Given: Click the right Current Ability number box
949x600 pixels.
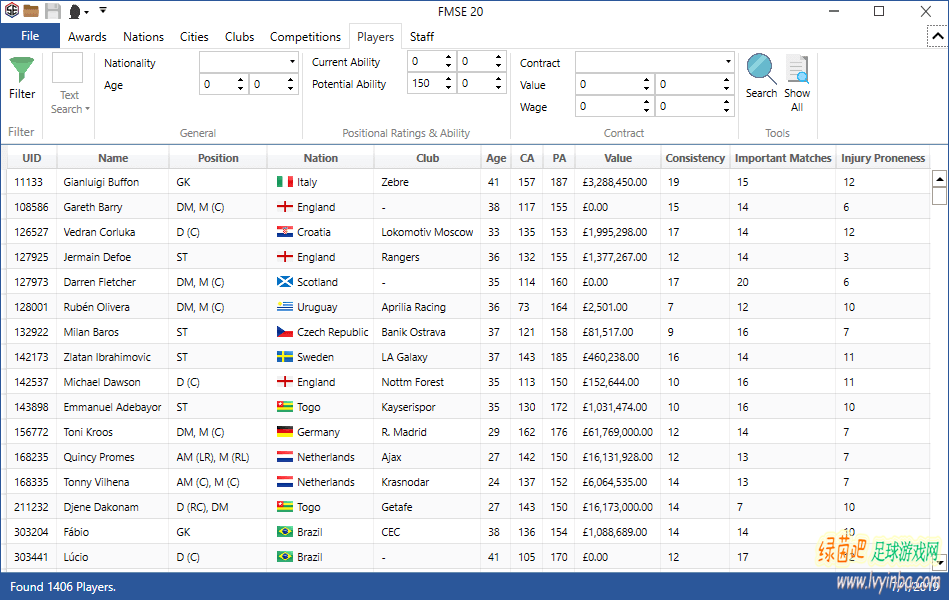Looking at the screenshot, I should point(482,61).
